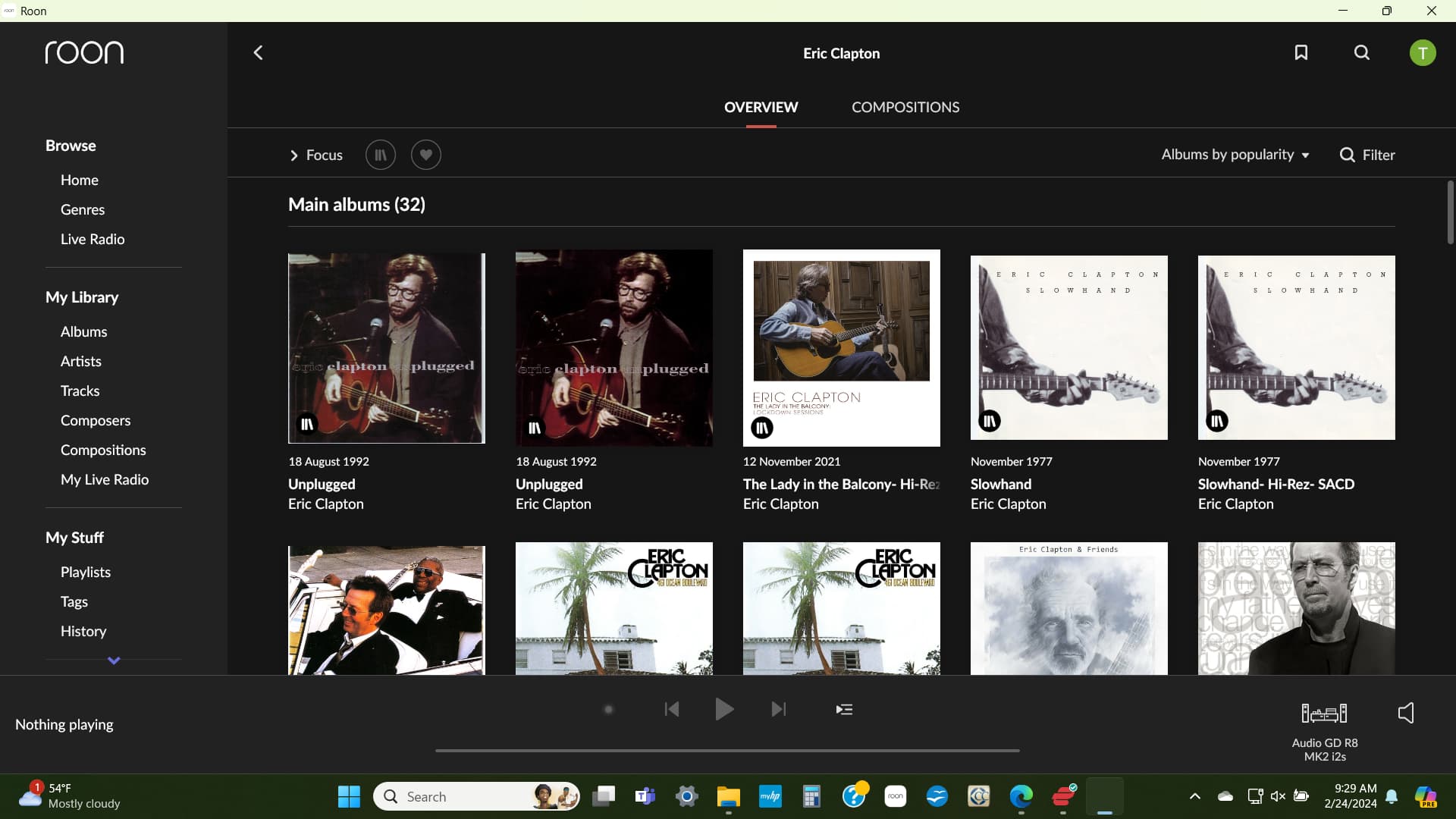
Task: Open Eric Clapton & Friends album cover
Action: click(x=1069, y=608)
